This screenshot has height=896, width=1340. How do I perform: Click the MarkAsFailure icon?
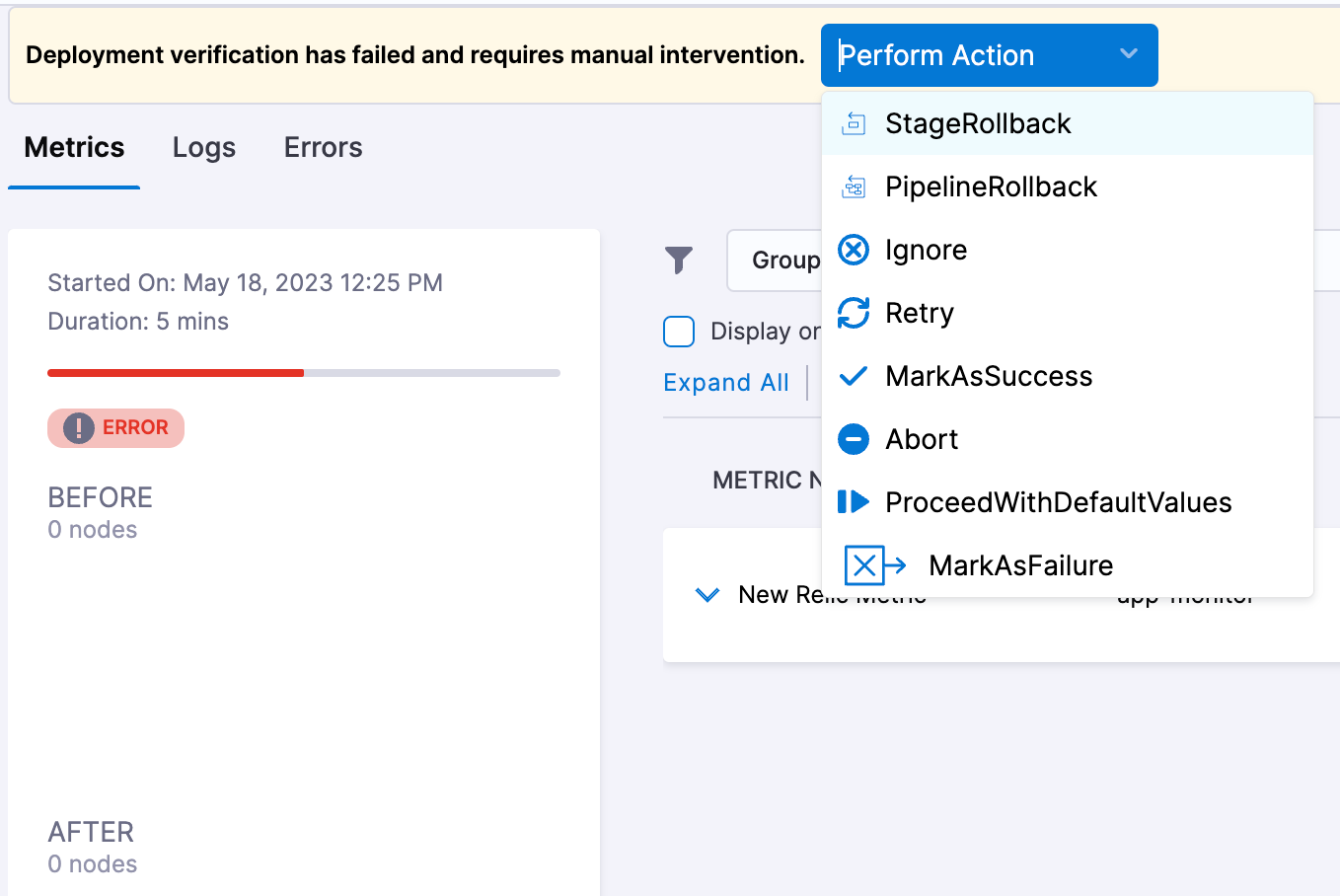[873, 564]
